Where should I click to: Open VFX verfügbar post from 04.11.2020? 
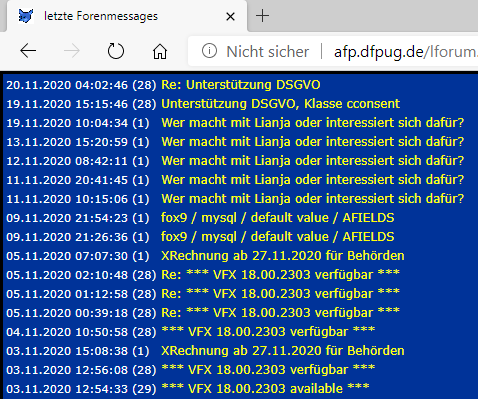pos(268,332)
